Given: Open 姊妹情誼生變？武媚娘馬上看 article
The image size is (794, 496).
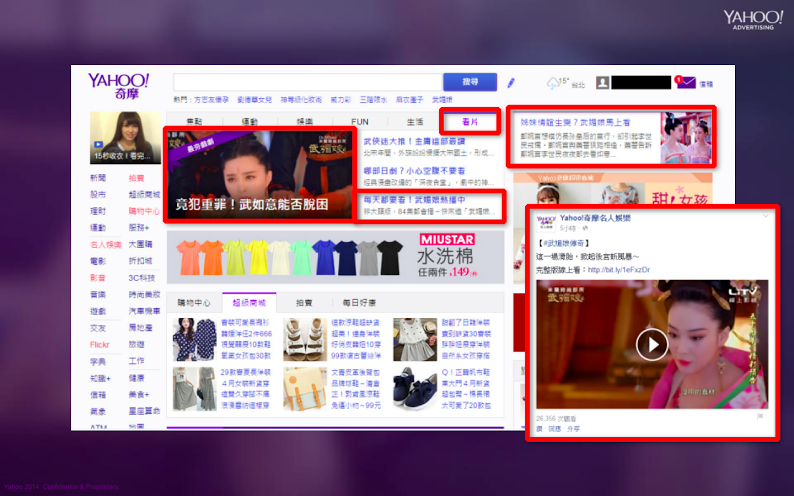Looking at the screenshot, I should [x=575, y=122].
